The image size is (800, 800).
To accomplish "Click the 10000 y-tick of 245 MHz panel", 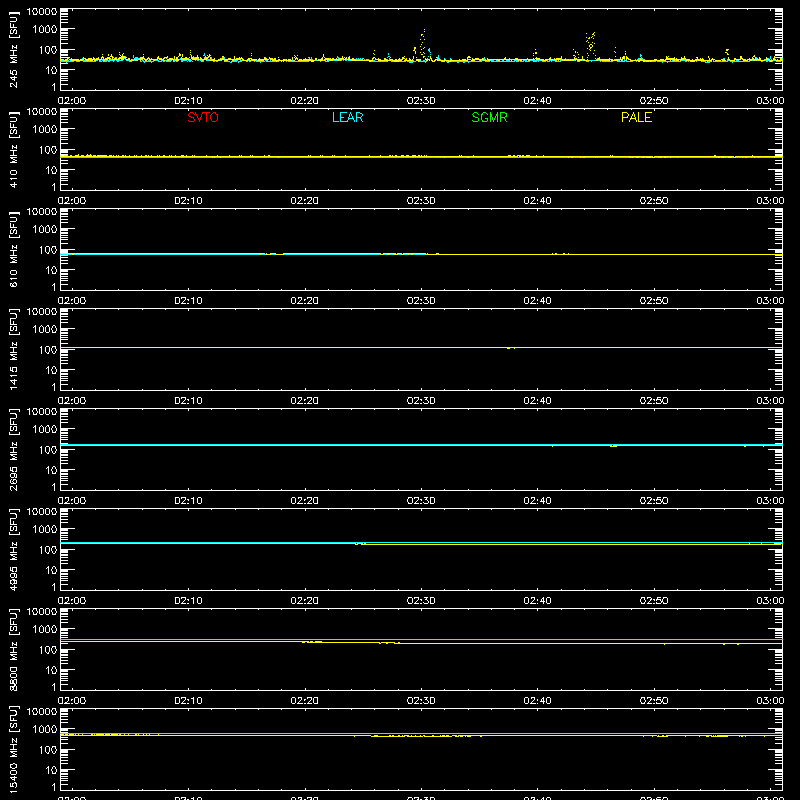I will pos(42,11).
